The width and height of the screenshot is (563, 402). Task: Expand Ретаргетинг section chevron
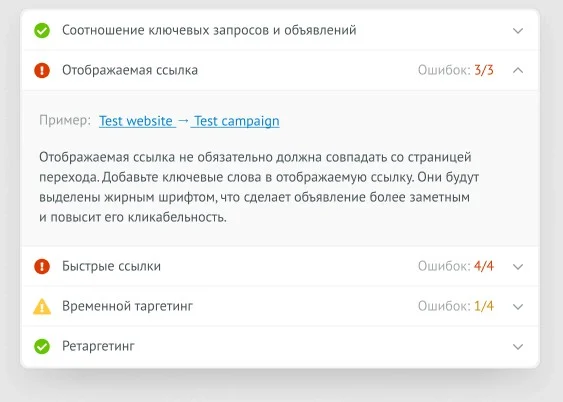pyautogui.click(x=518, y=347)
